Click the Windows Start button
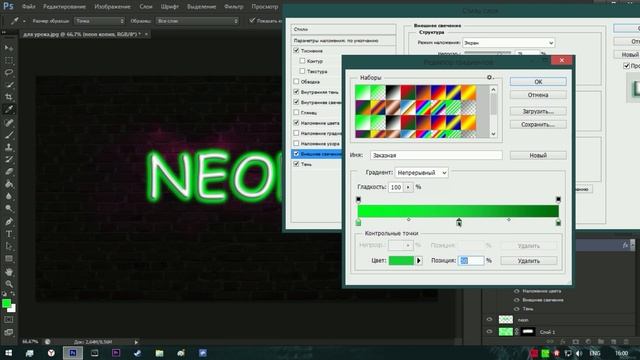This screenshot has width=640, height=360. coord(8,353)
